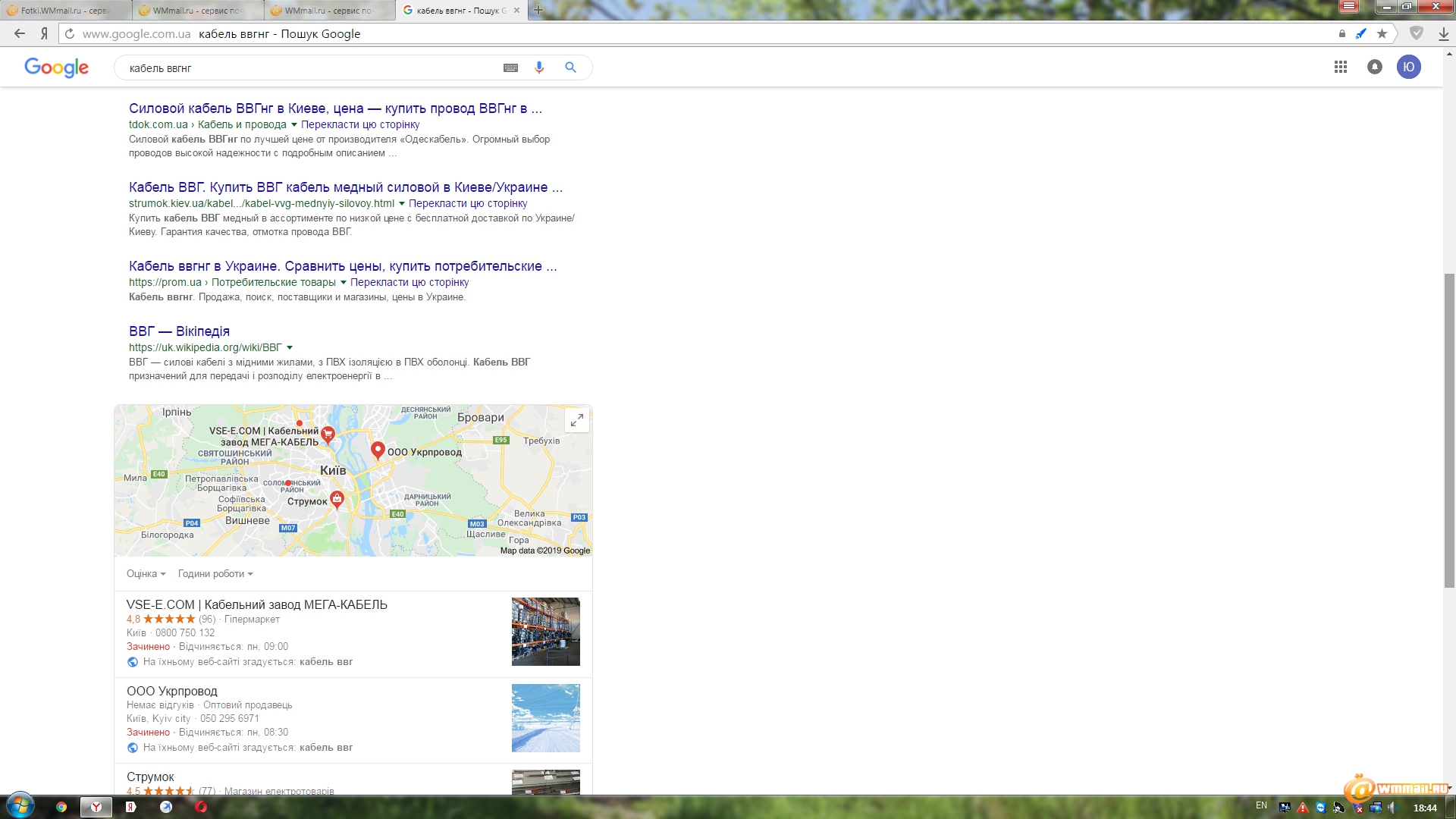Open the Оцінка rating filter dropdown
Viewport: 1456px width, 819px height.
point(146,574)
